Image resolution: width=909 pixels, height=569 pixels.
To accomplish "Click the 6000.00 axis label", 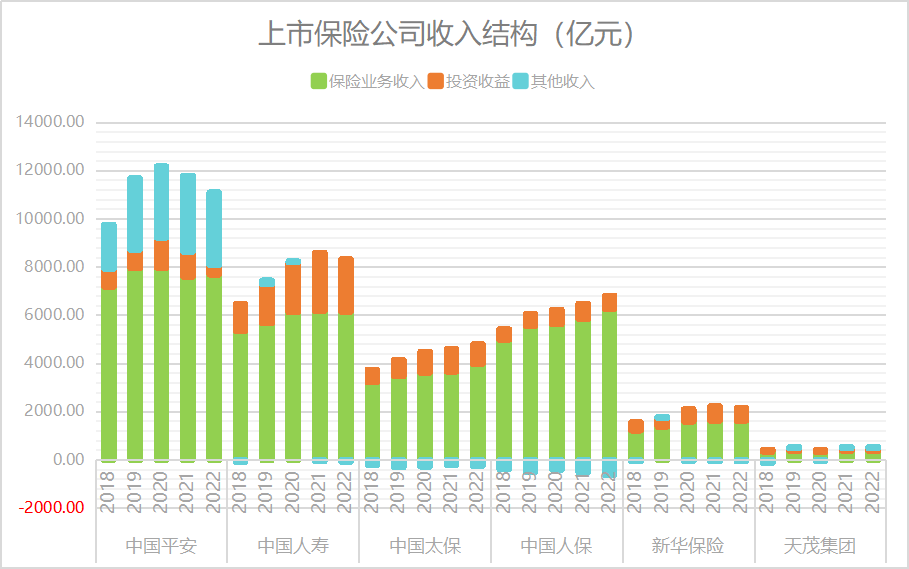I will [54, 315].
